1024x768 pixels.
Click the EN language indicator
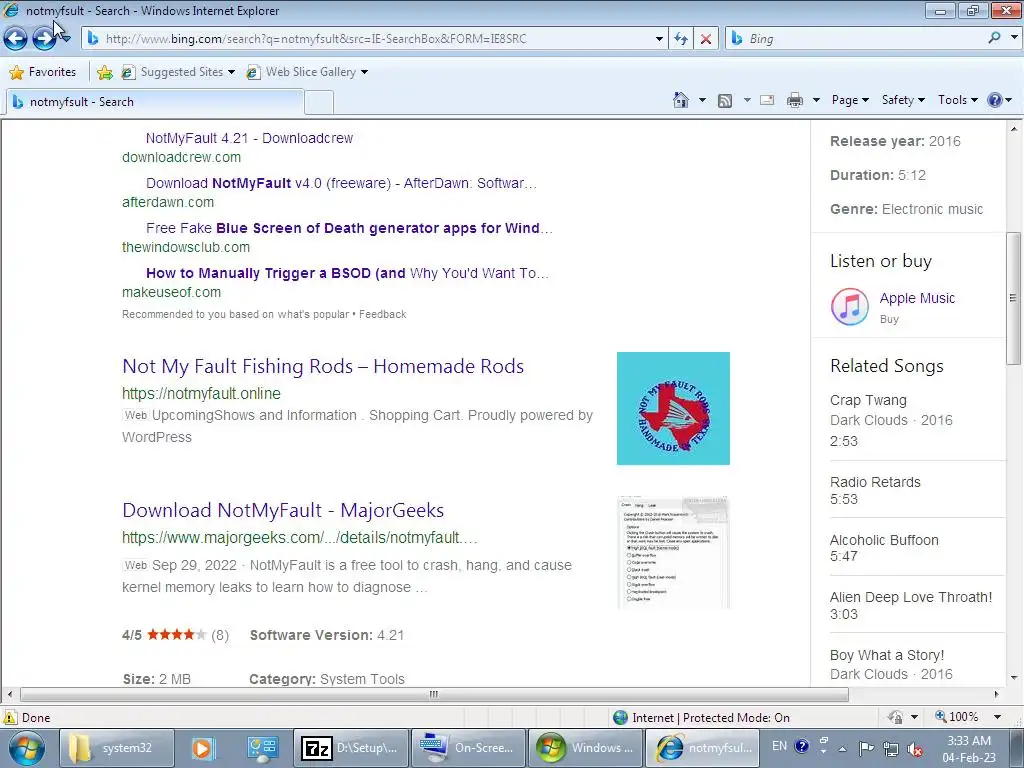[x=779, y=746]
